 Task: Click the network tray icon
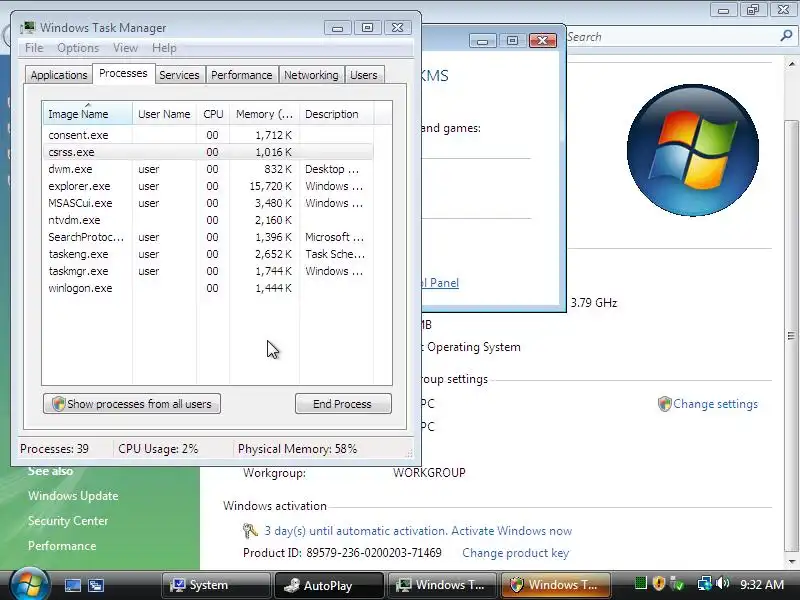(705, 583)
